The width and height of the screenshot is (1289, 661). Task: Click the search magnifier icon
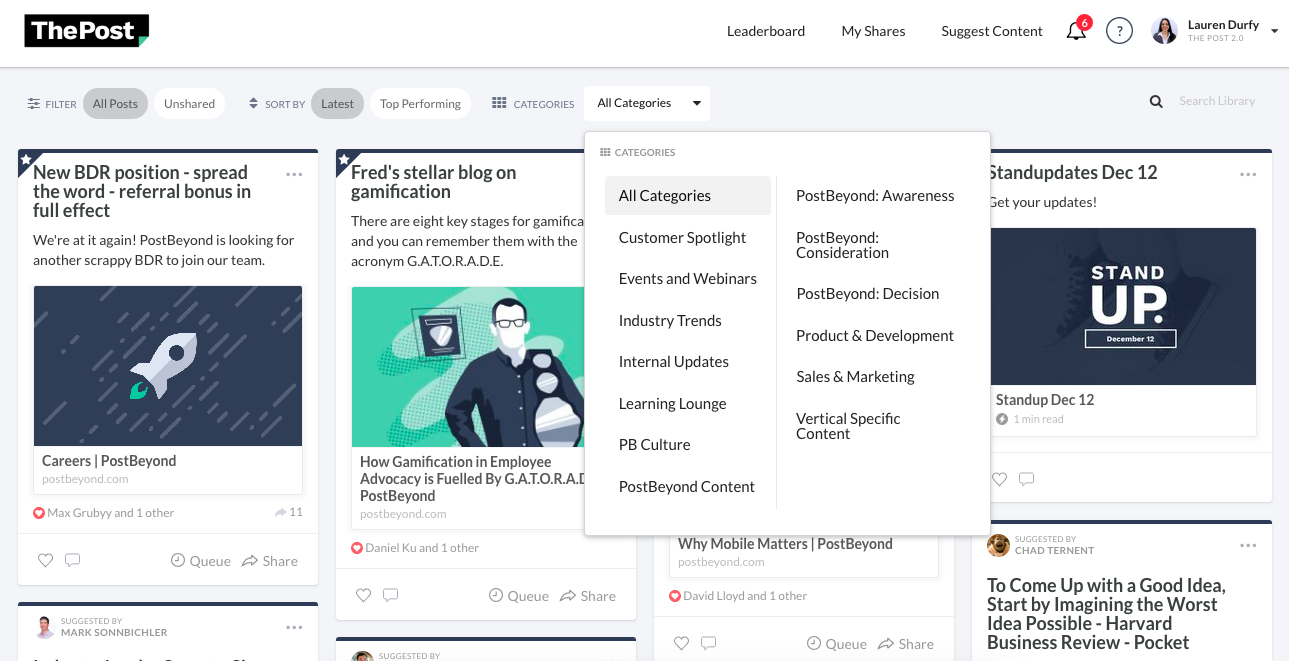coord(1156,101)
